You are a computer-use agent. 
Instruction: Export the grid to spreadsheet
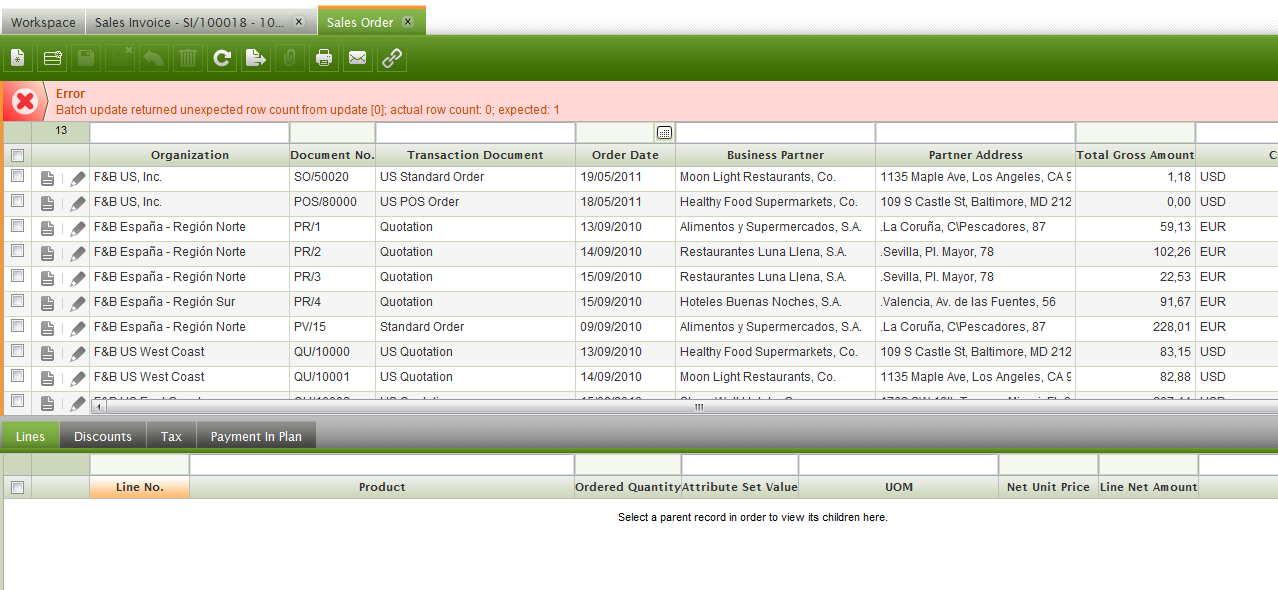pyautogui.click(x=256, y=59)
